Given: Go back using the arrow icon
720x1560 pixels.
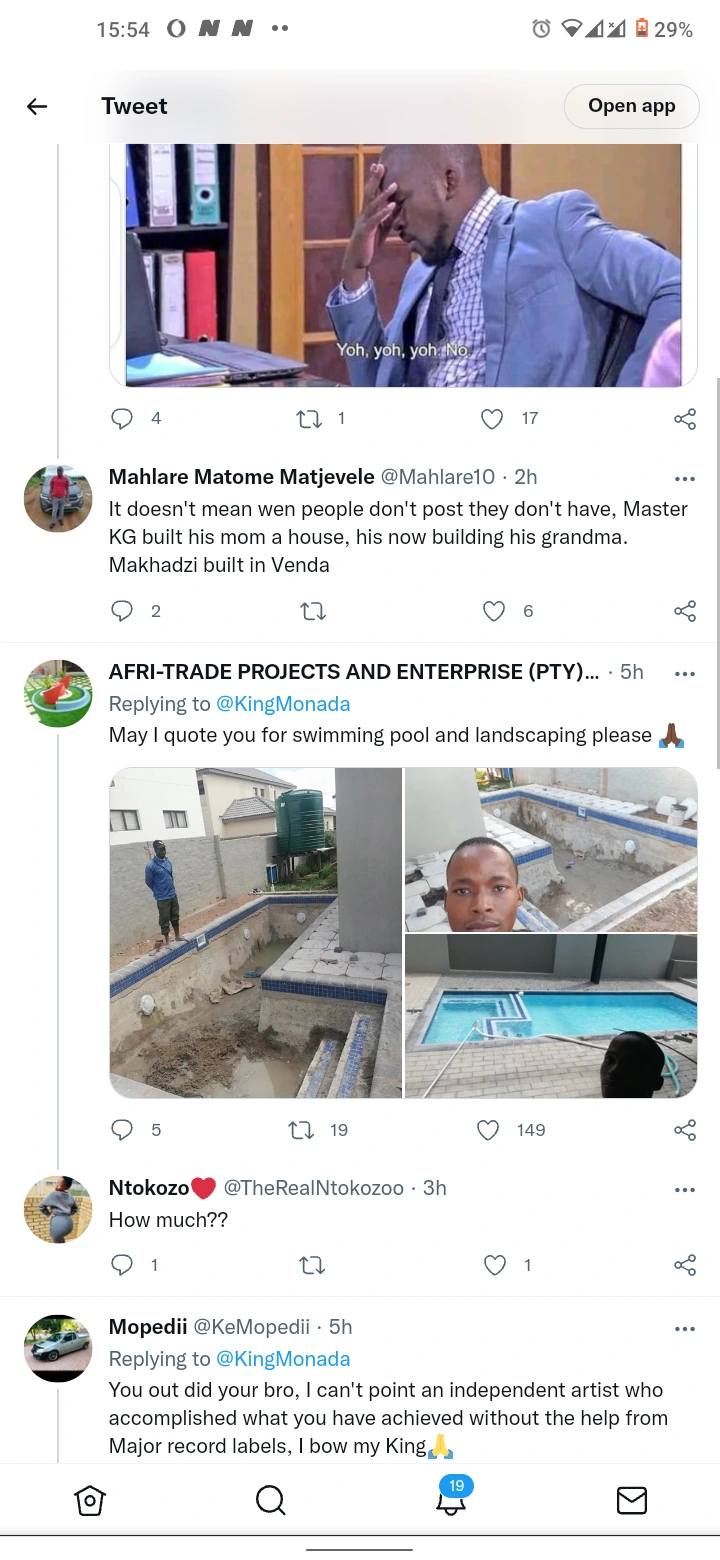Looking at the screenshot, I should click(x=37, y=106).
